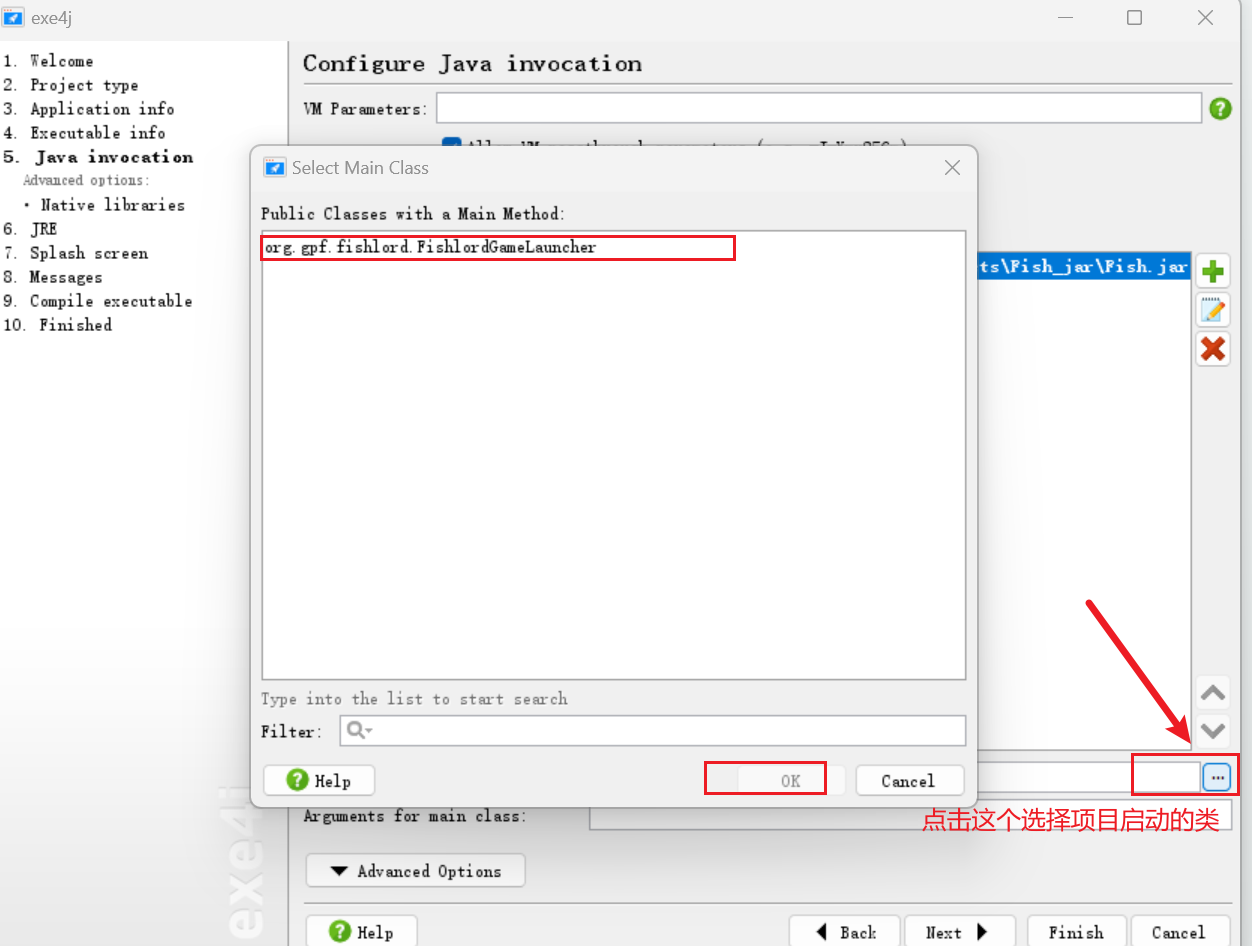This screenshot has height=946, width=1252.
Task: Click into the Filter search field
Action: pos(653,731)
